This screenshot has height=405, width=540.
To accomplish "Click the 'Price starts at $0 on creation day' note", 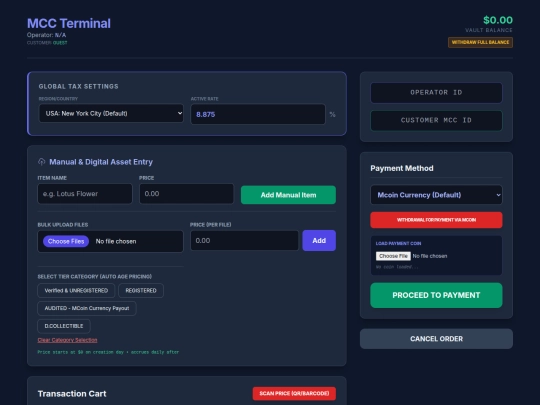I will tap(108, 352).
